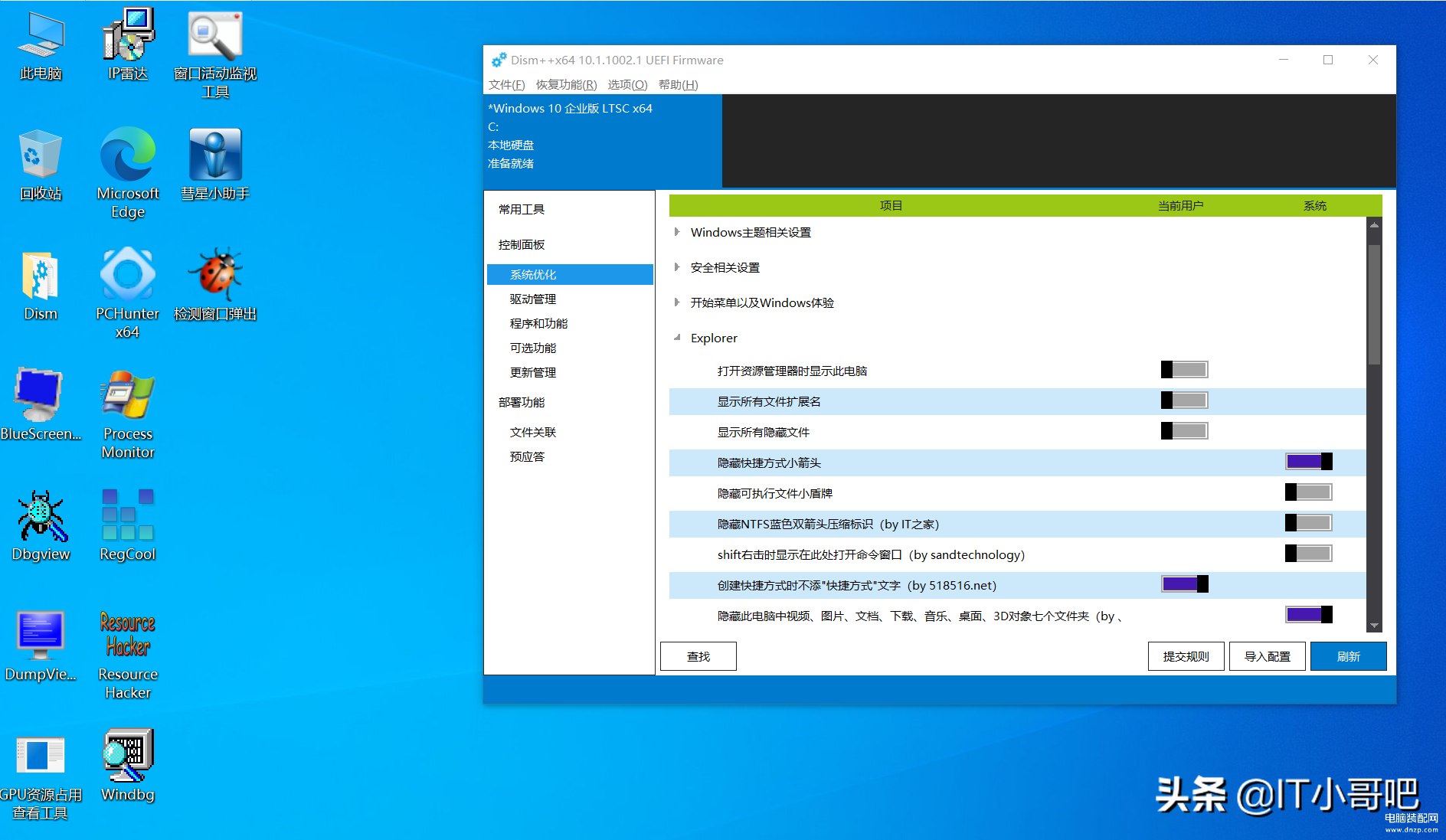Screen dimensions: 1446x840
Task: Click the 系统 column header
Action: point(1315,206)
